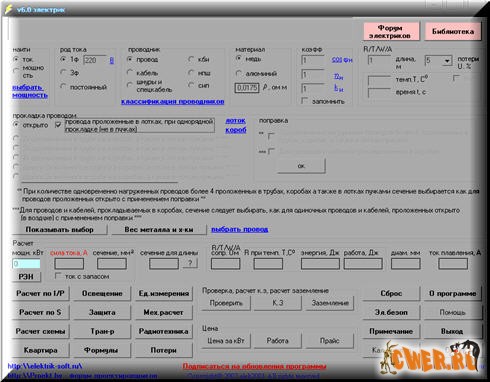490x382 pixels.
Task: Click the 'длина, м' value field showing 1
Action: [x=379, y=60]
